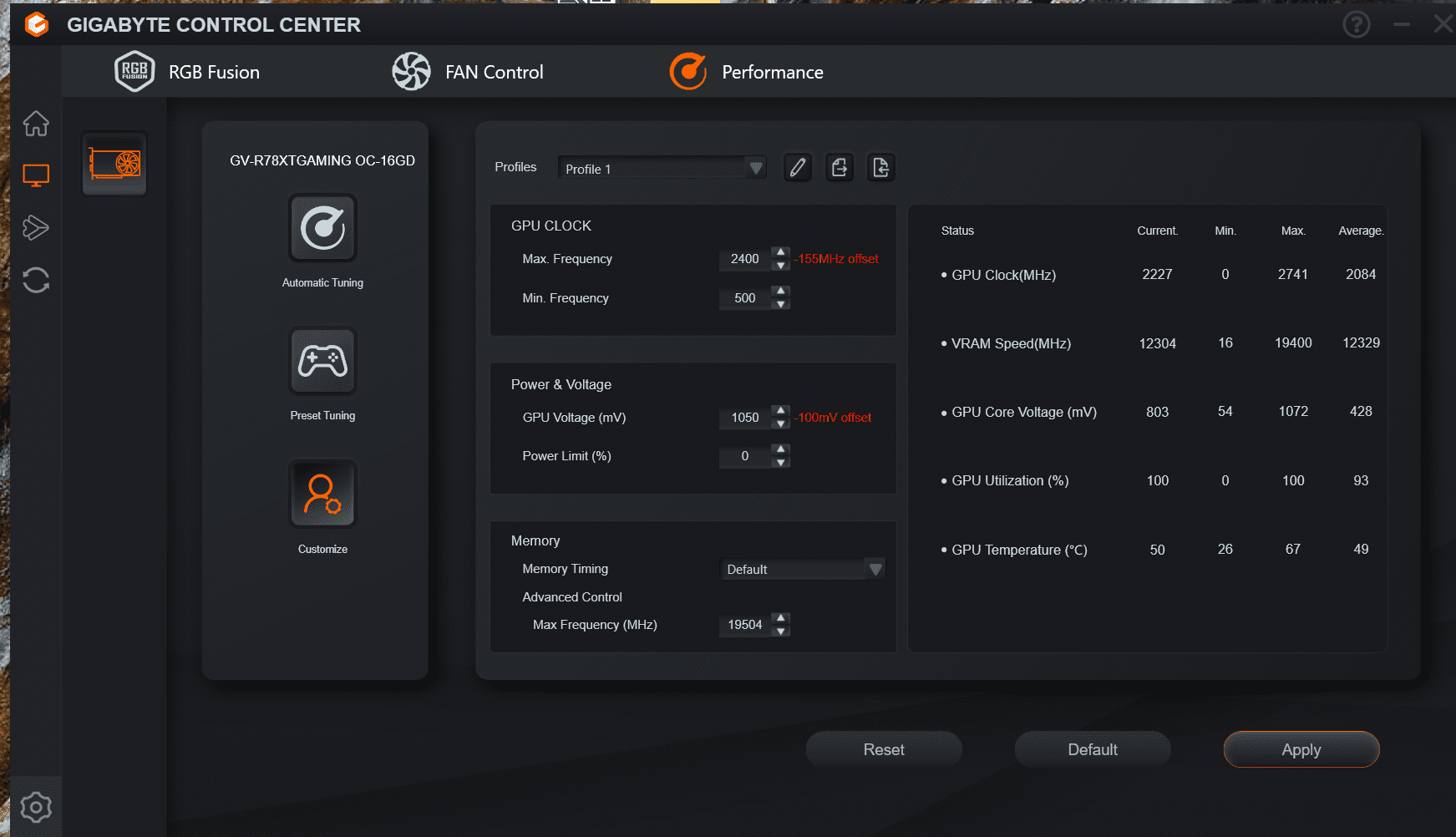Click the -155MHz offset text
This screenshot has width=1456, height=837.
(x=836, y=259)
